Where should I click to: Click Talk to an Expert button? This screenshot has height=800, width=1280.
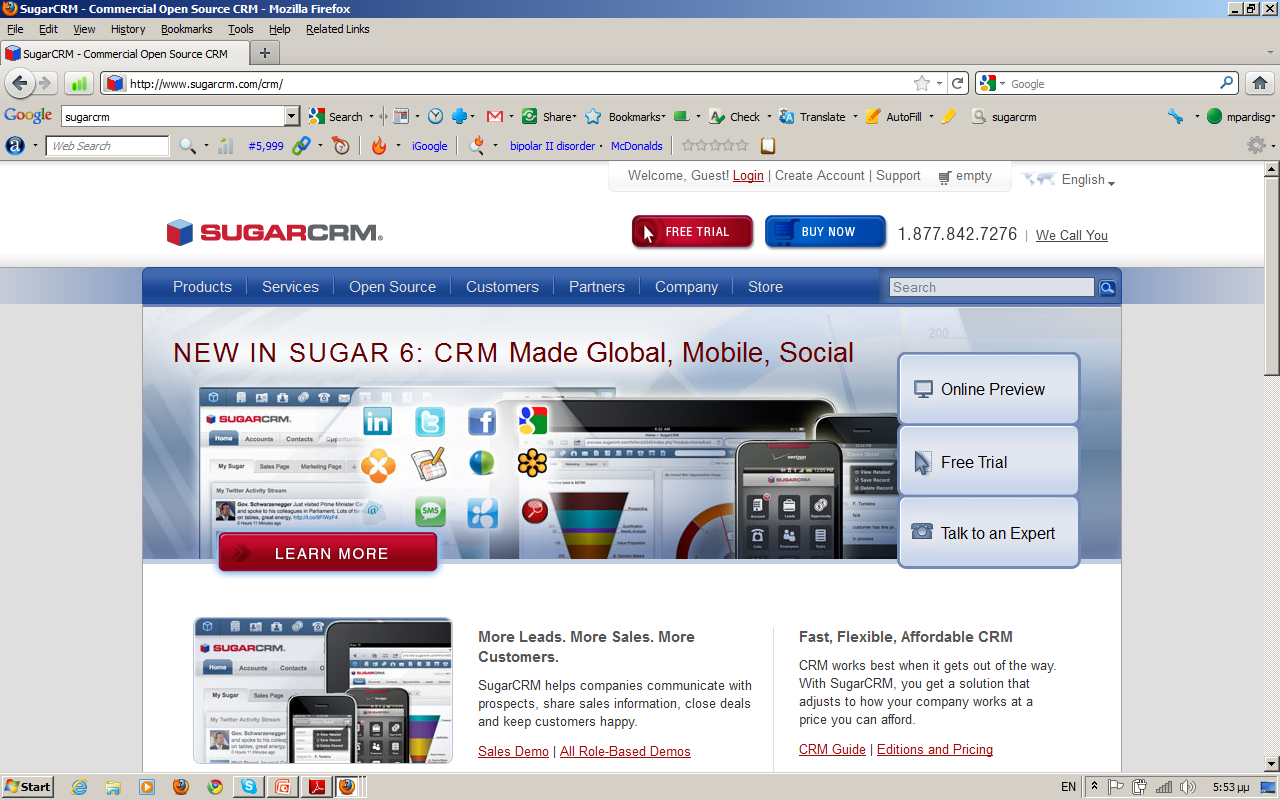(x=988, y=533)
